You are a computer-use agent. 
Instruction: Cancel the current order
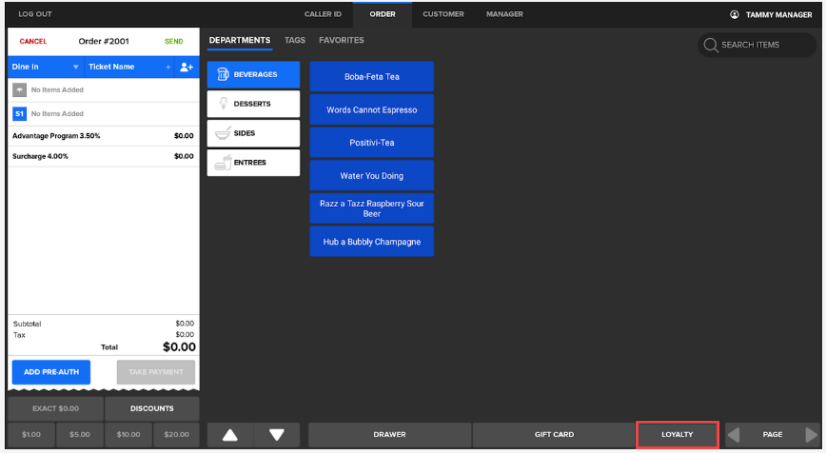pyautogui.click(x=33, y=42)
